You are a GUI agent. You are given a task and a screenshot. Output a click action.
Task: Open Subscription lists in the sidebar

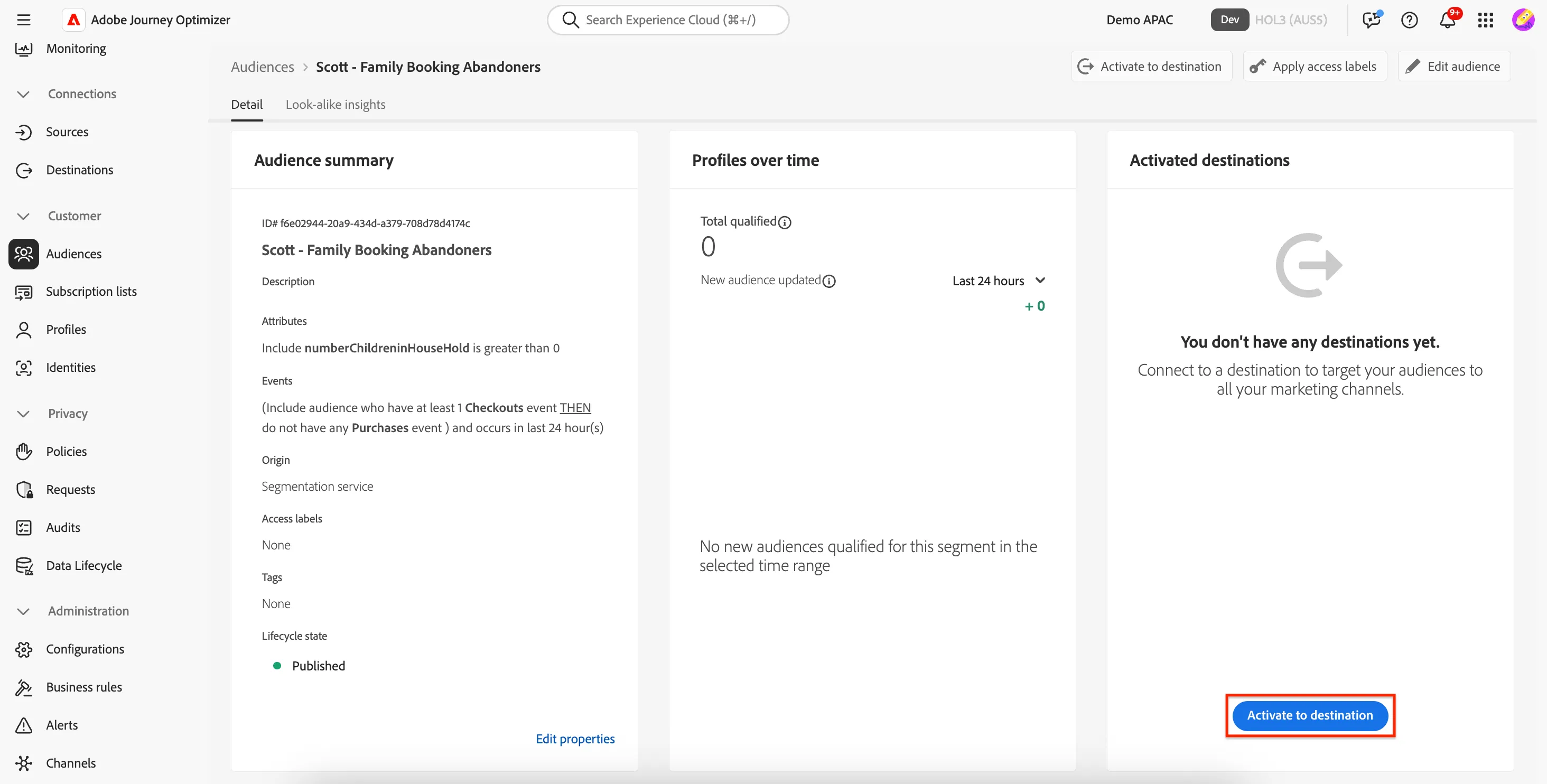coord(91,291)
